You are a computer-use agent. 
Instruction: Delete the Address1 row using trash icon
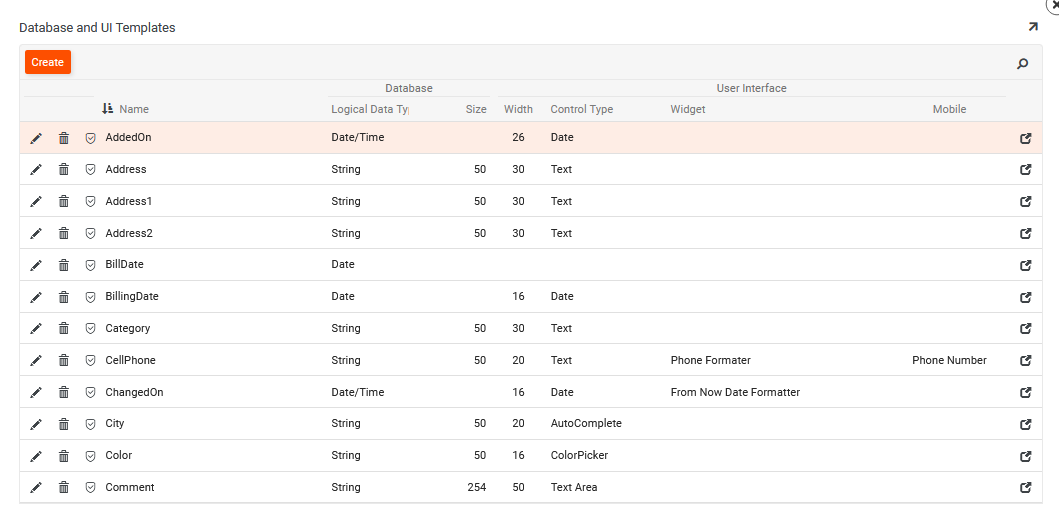pyautogui.click(x=64, y=202)
